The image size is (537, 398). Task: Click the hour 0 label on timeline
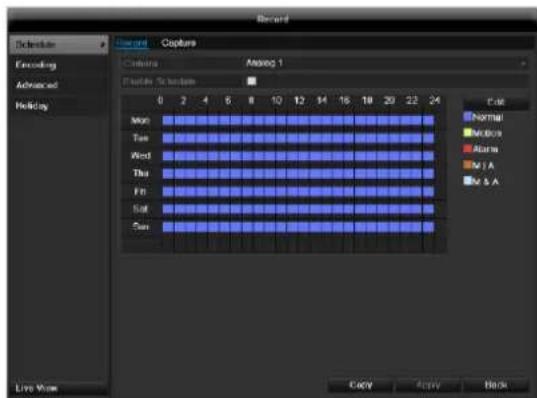click(160, 100)
